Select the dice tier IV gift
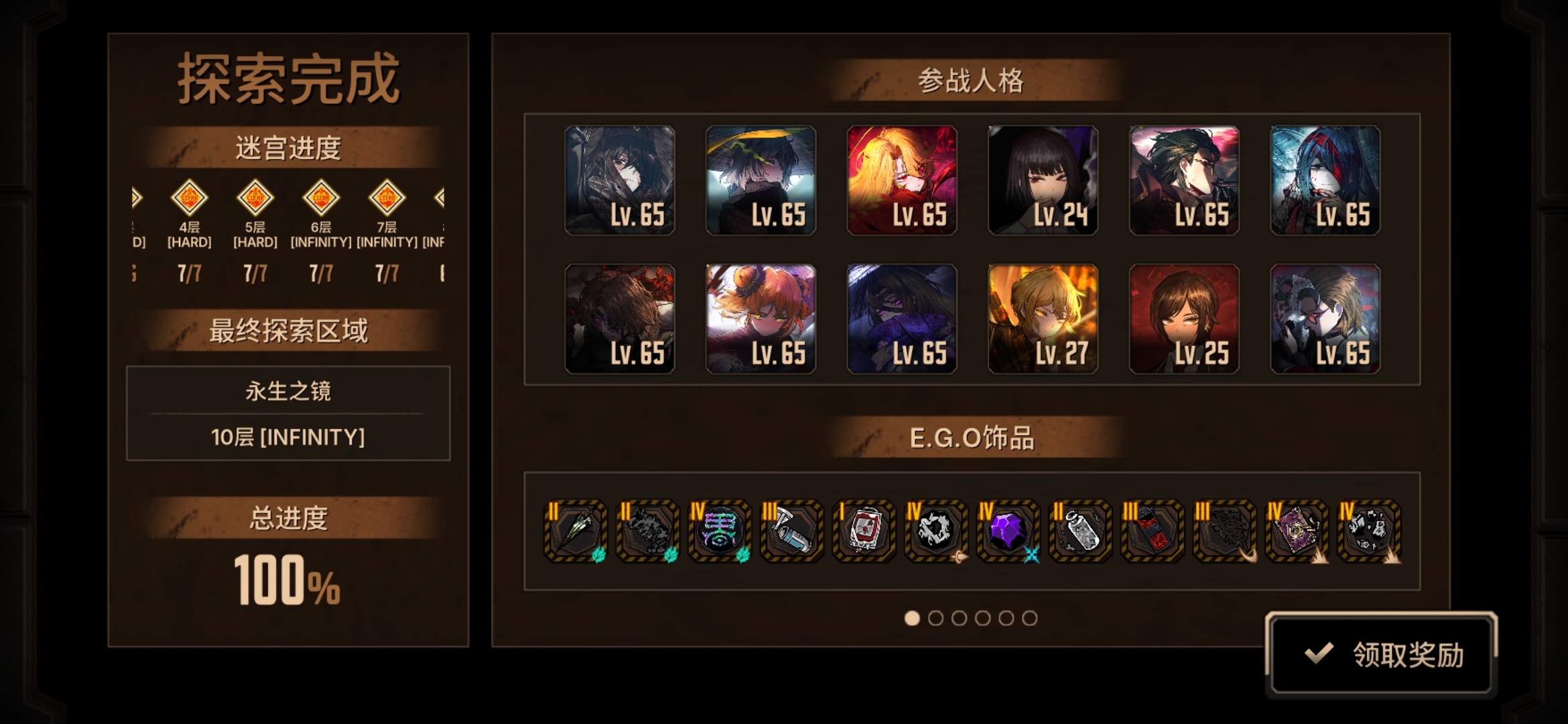This screenshot has height=724, width=1568. (x=1369, y=531)
